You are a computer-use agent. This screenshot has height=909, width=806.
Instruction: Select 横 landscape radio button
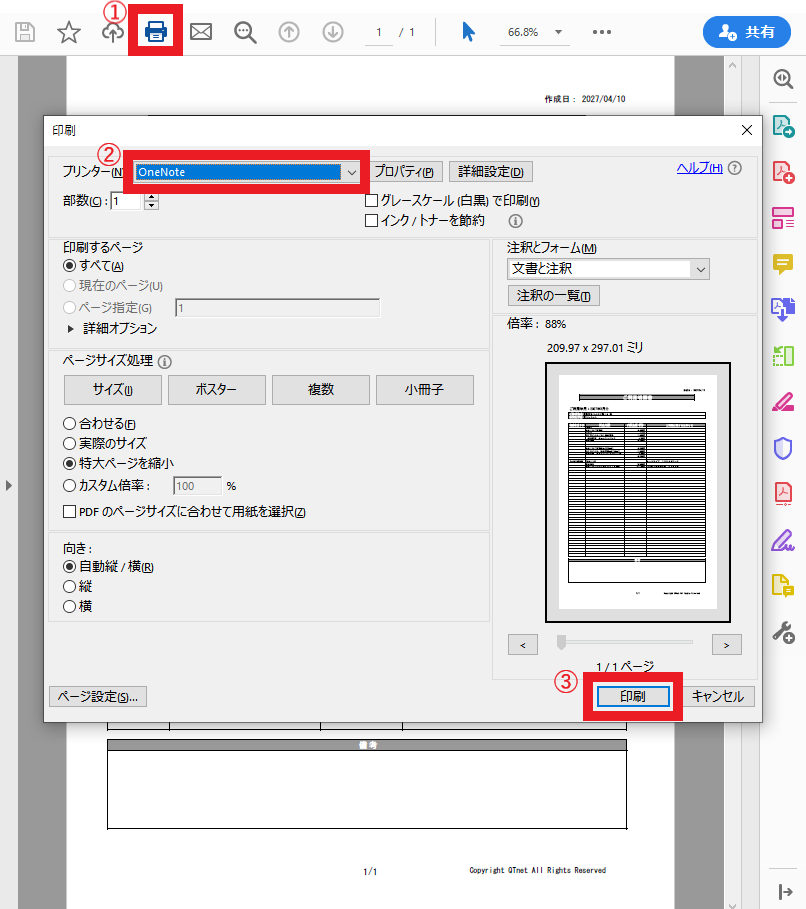[70, 606]
